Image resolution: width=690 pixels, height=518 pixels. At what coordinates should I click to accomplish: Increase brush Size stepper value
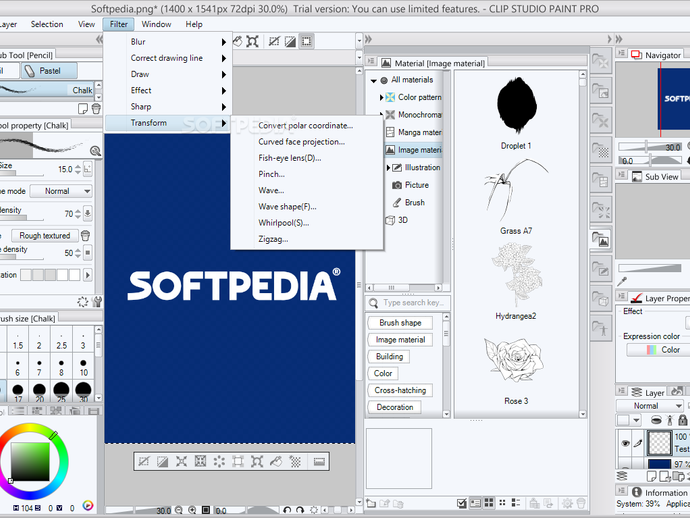click(78, 167)
